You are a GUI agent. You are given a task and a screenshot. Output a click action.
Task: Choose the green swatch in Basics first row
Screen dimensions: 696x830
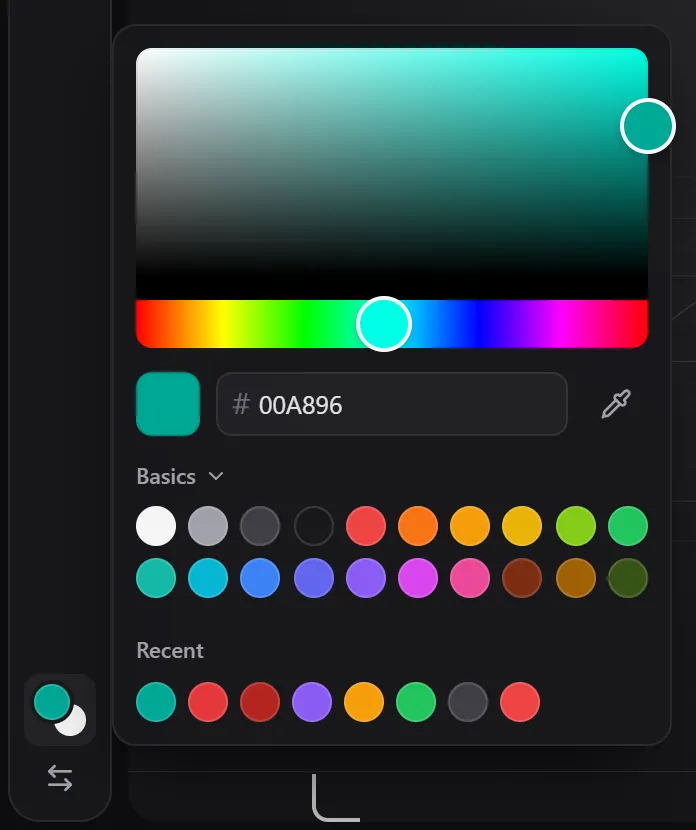pos(628,526)
